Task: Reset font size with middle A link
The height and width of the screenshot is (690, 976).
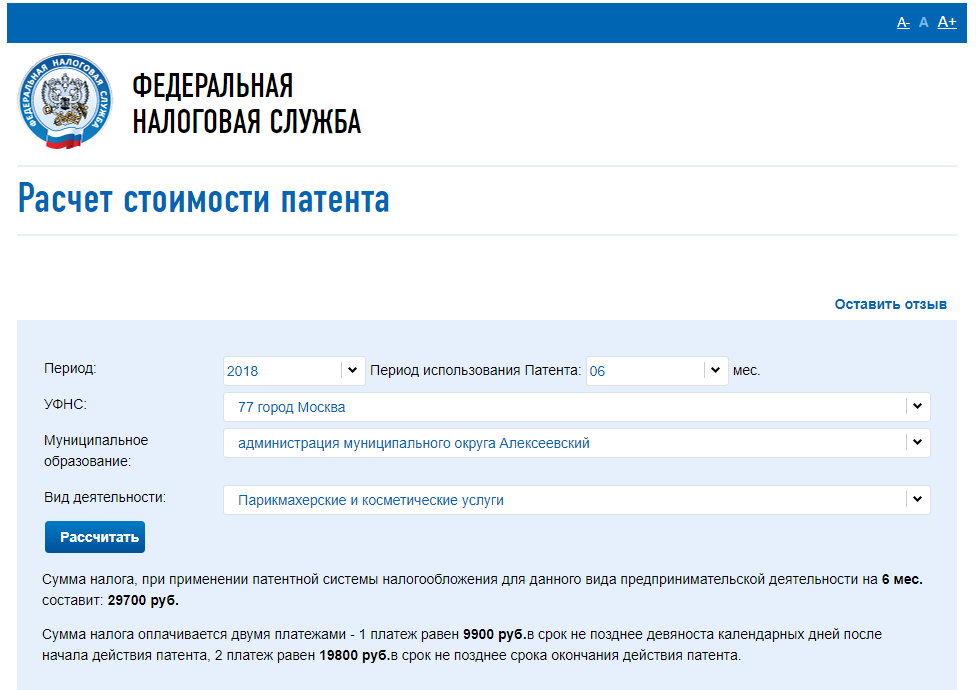Action: tap(924, 23)
